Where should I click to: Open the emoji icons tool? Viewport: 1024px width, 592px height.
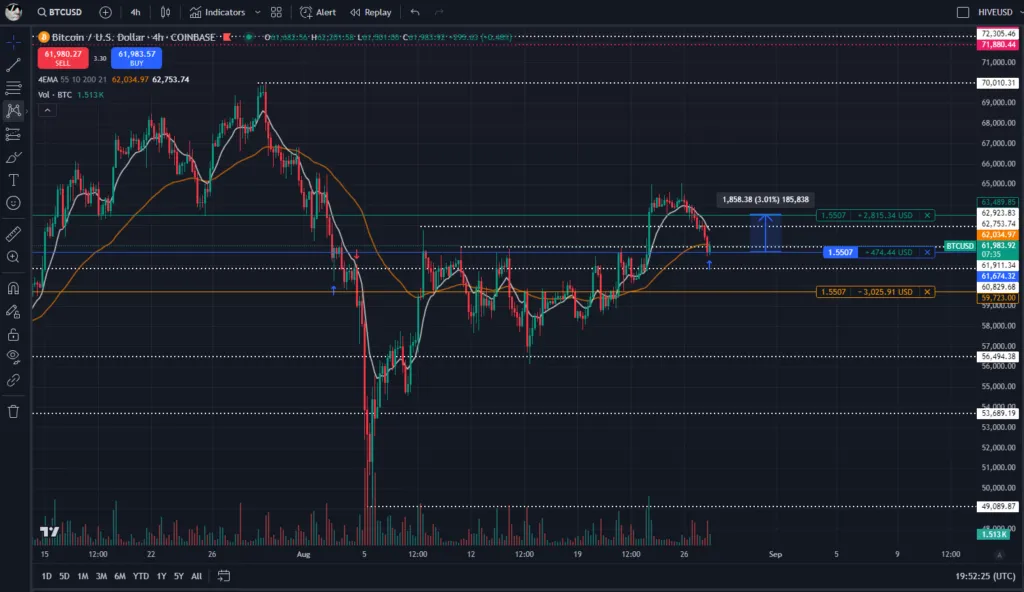13,203
